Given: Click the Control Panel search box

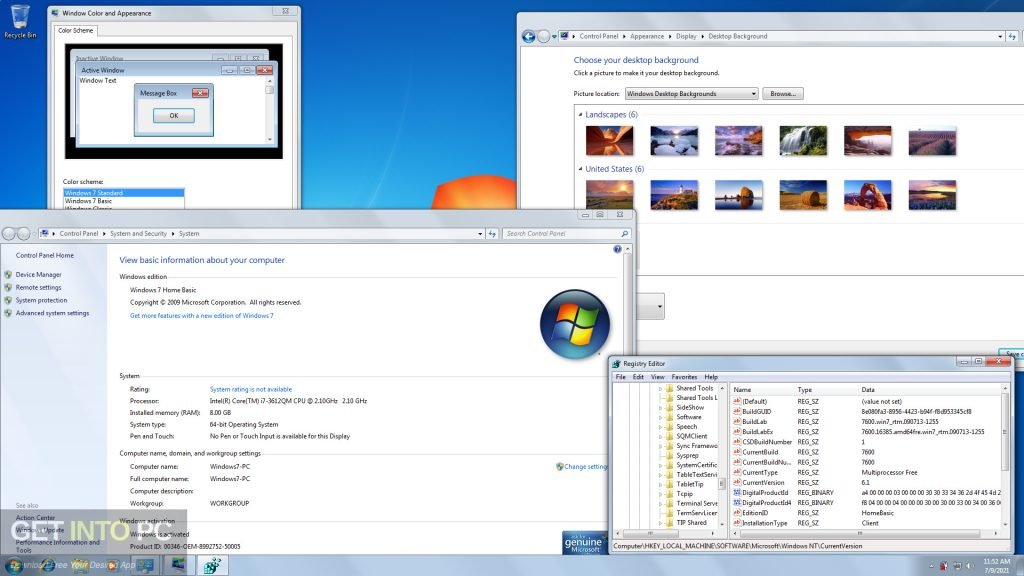Looking at the screenshot, I should pyautogui.click(x=565, y=233).
